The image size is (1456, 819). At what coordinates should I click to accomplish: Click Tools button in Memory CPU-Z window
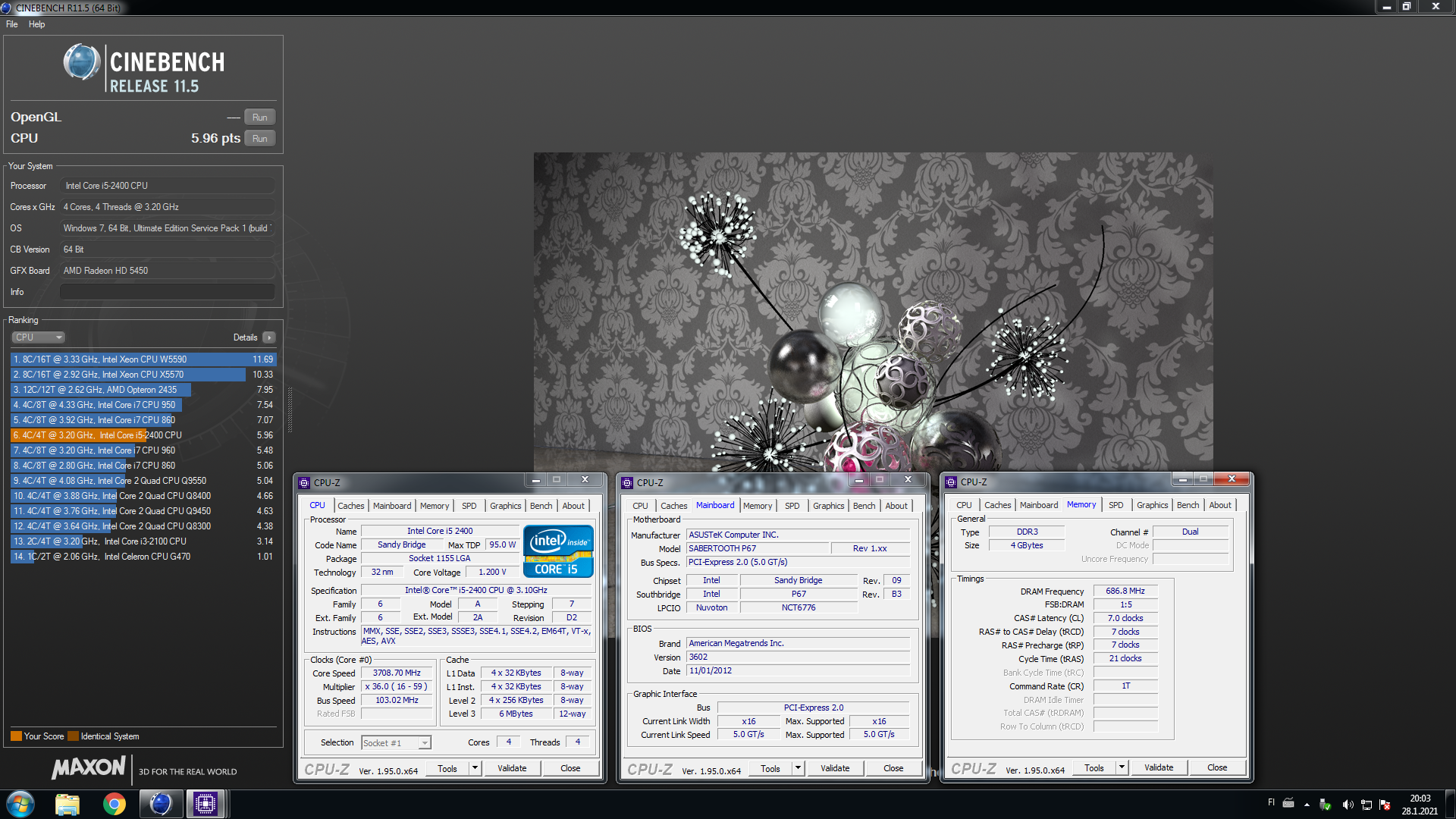click(1094, 767)
